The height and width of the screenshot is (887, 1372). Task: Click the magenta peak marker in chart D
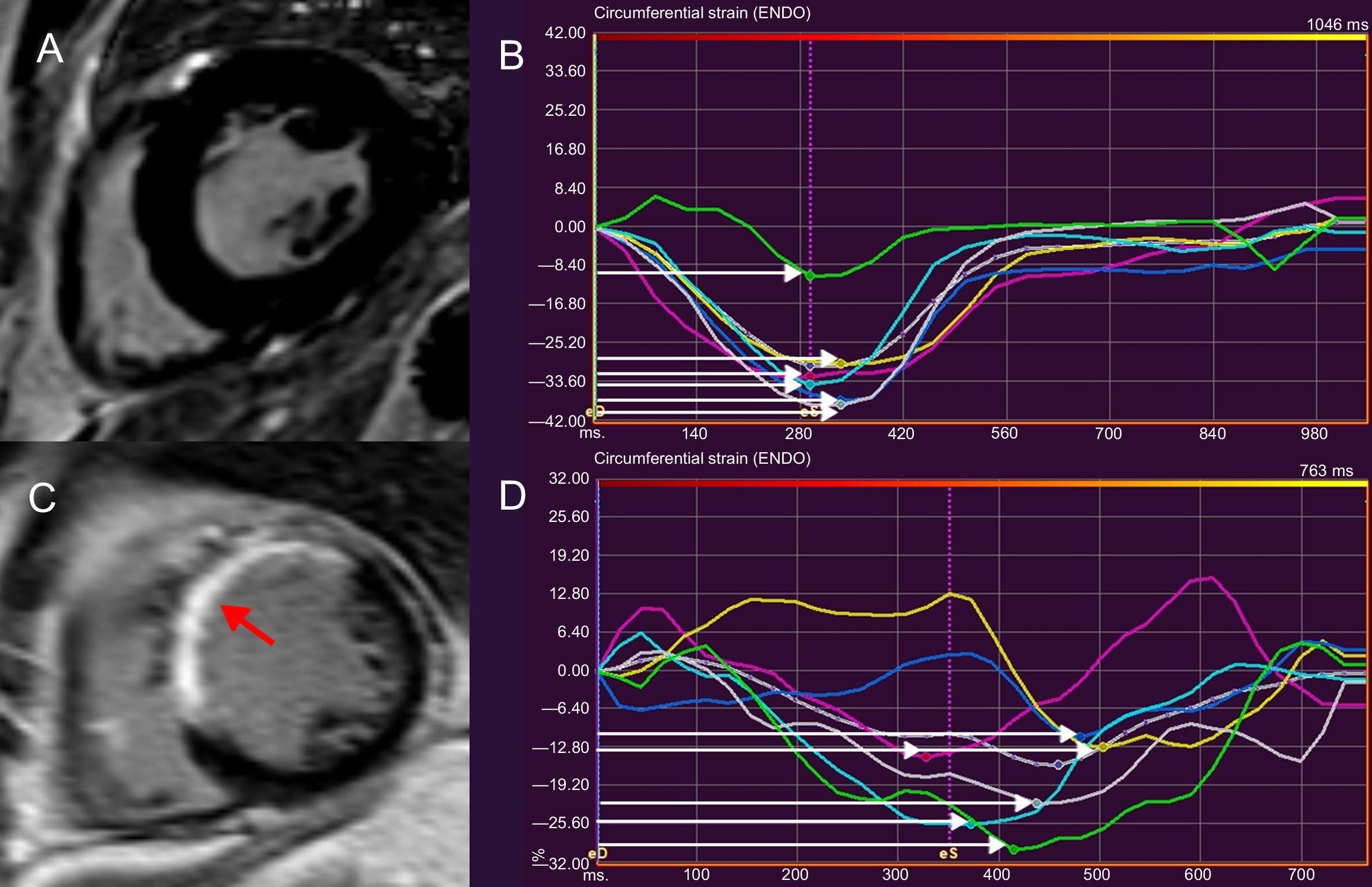click(926, 757)
